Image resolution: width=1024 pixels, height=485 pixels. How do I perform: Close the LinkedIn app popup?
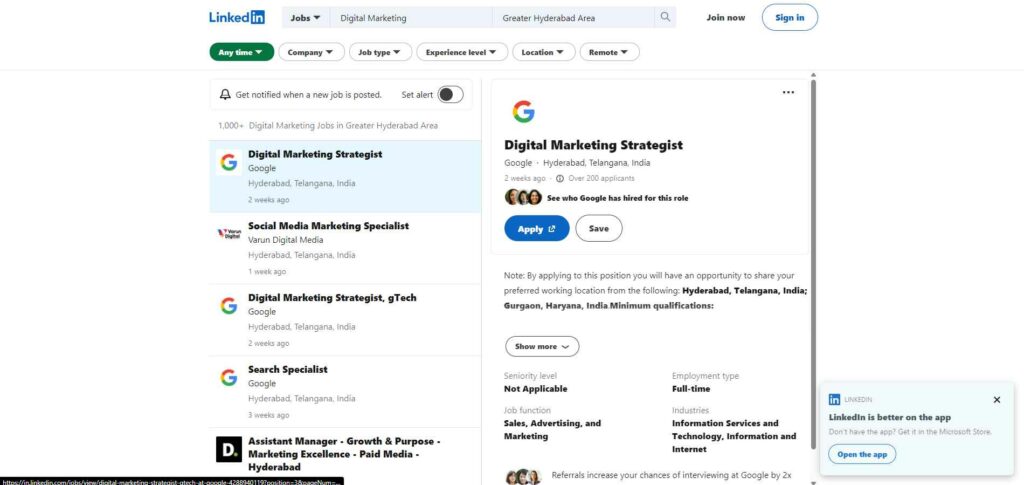pyautogui.click(x=997, y=399)
